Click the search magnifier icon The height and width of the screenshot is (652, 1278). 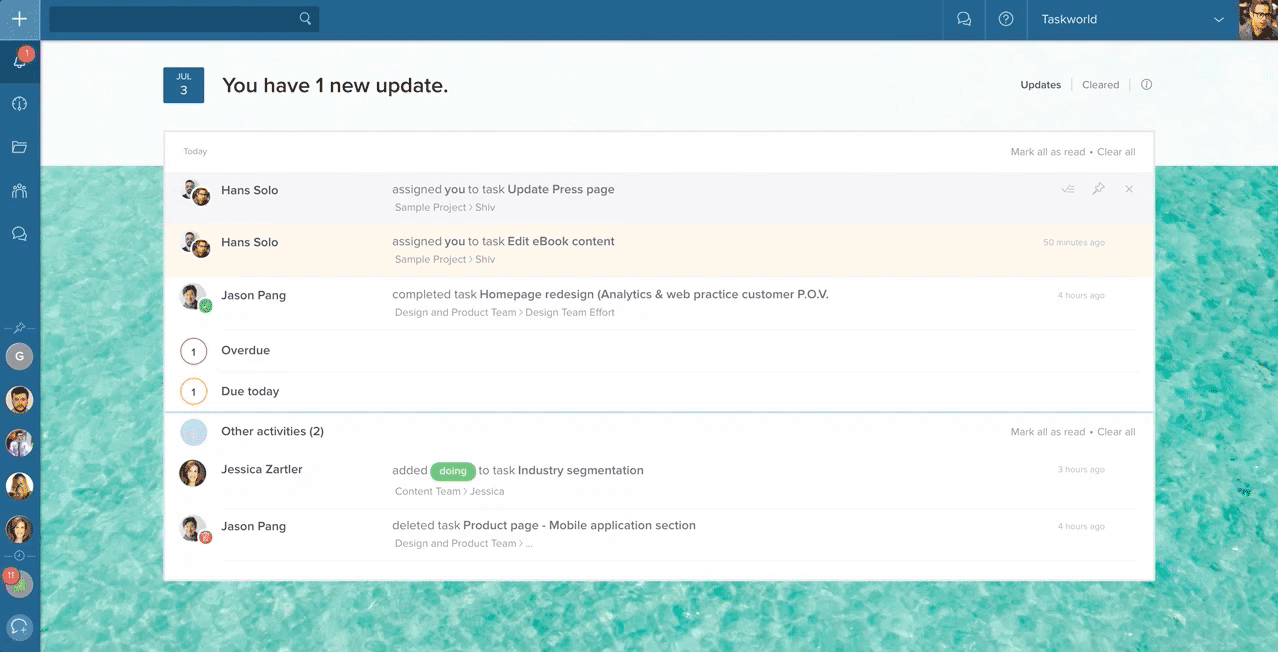click(306, 19)
